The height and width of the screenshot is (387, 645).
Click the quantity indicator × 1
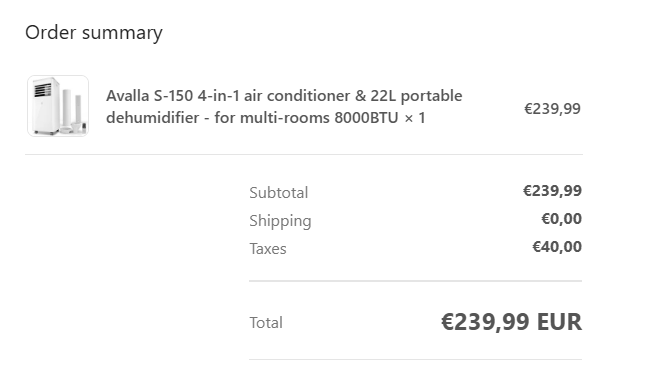tap(415, 118)
